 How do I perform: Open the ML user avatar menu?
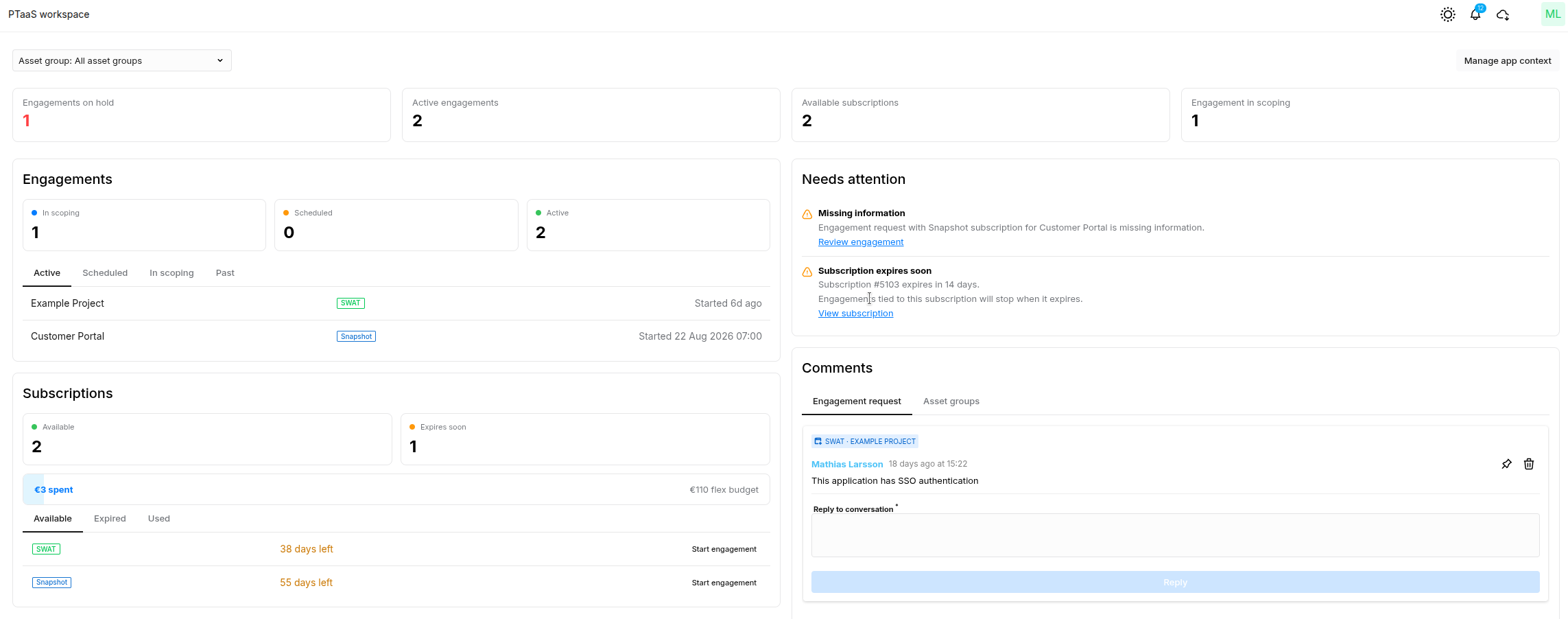[1553, 14]
